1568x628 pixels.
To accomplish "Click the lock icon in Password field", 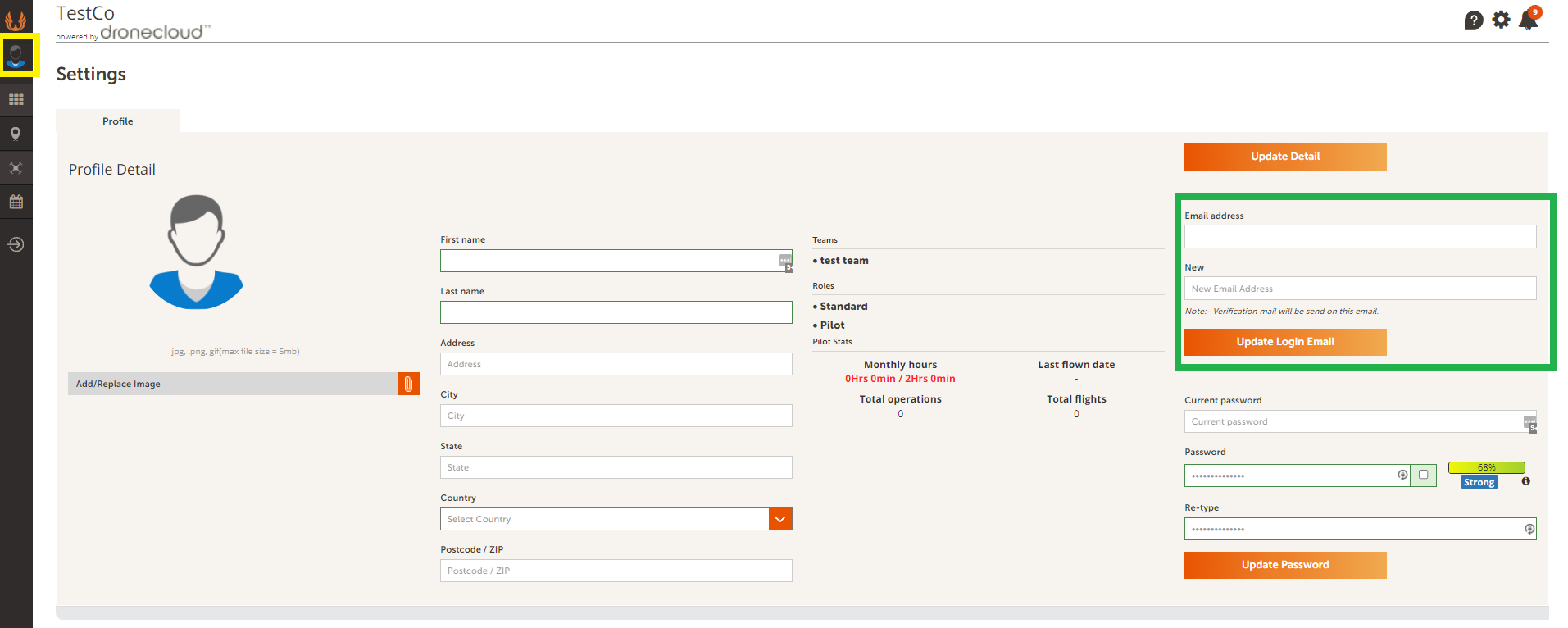I will tap(1402, 476).
